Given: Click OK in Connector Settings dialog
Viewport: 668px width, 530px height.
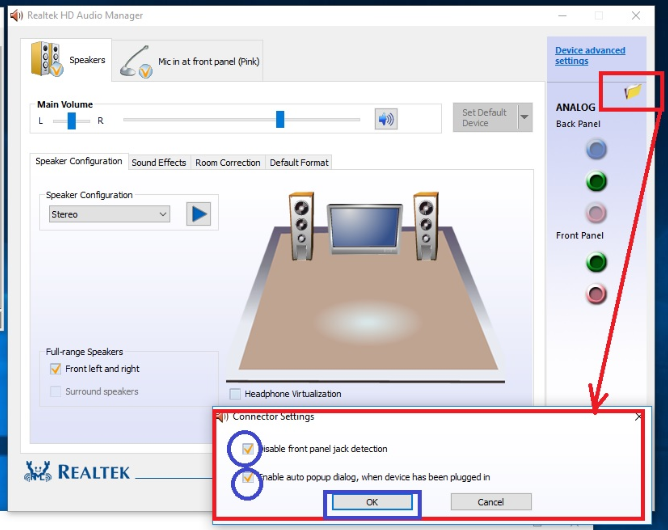Looking at the screenshot, I should [x=372, y=502].
